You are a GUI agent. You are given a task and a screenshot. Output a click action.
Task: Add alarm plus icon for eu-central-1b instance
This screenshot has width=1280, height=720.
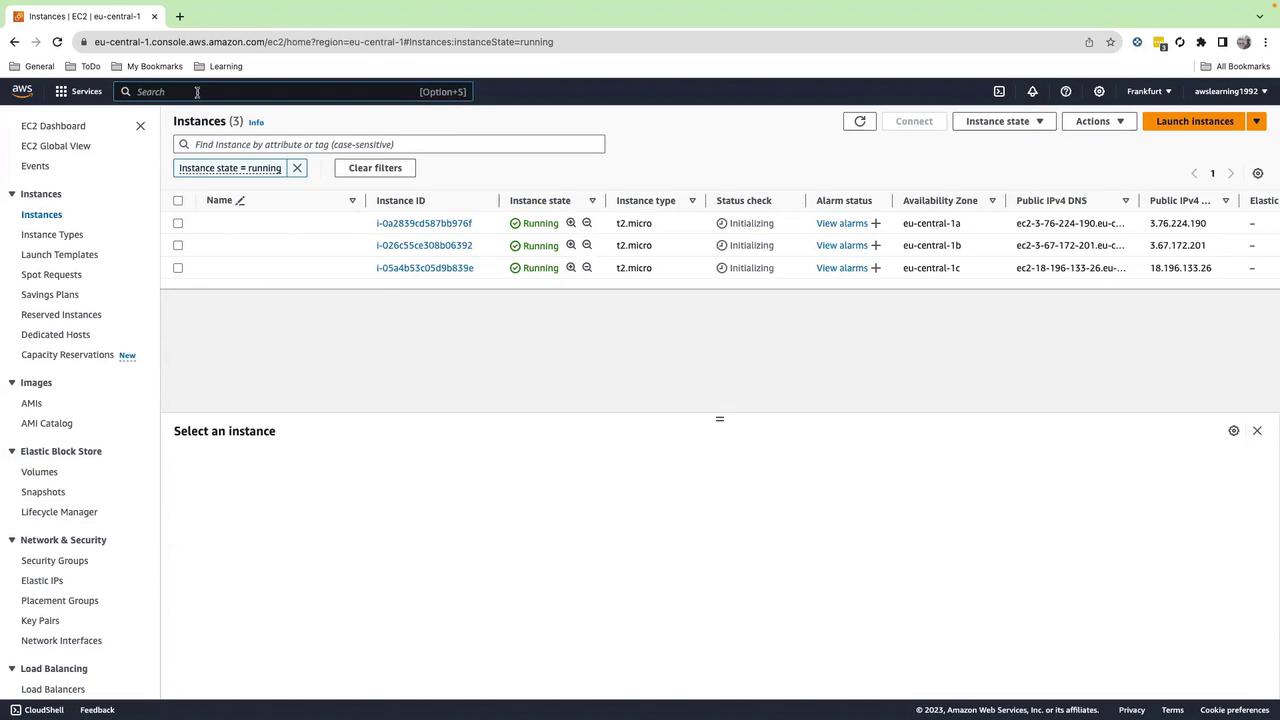(x=876, y=245)
